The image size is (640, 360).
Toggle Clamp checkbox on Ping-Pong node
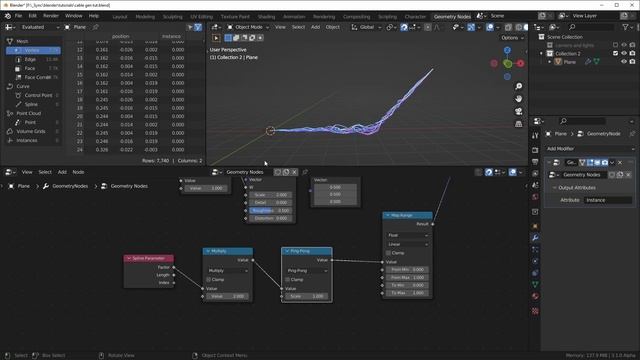coord(287,280)
